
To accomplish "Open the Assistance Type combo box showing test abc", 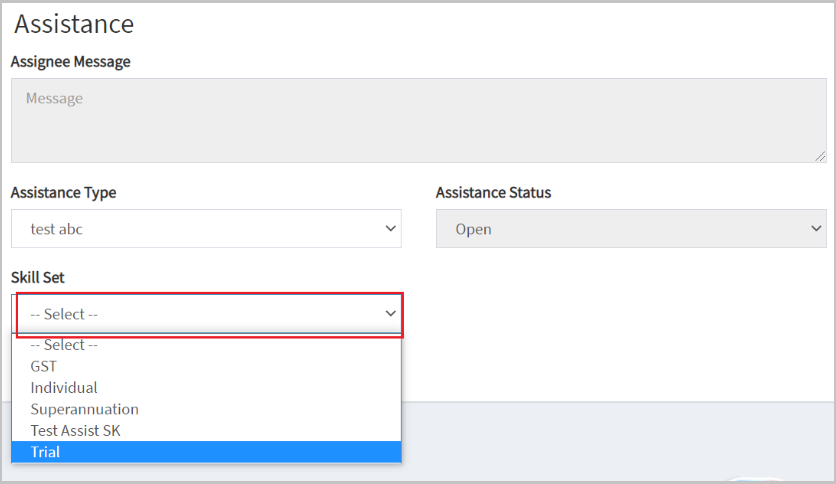I will point(206,229).
